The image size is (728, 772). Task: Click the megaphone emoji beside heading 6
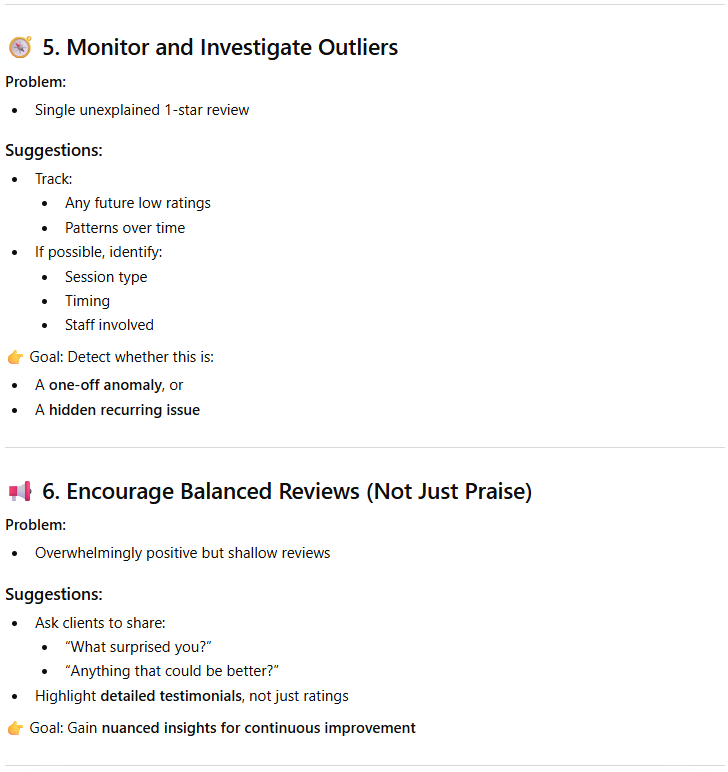19,491
